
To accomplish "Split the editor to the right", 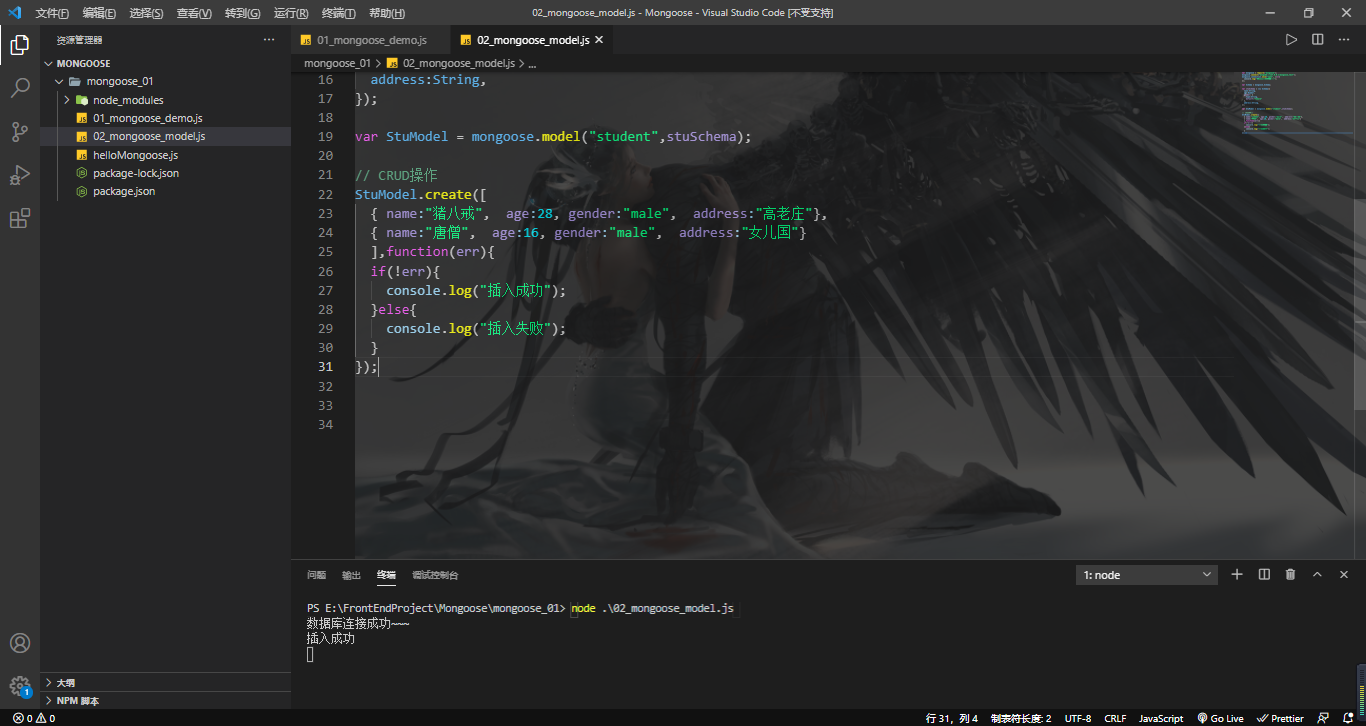I will click(1318, 40).
